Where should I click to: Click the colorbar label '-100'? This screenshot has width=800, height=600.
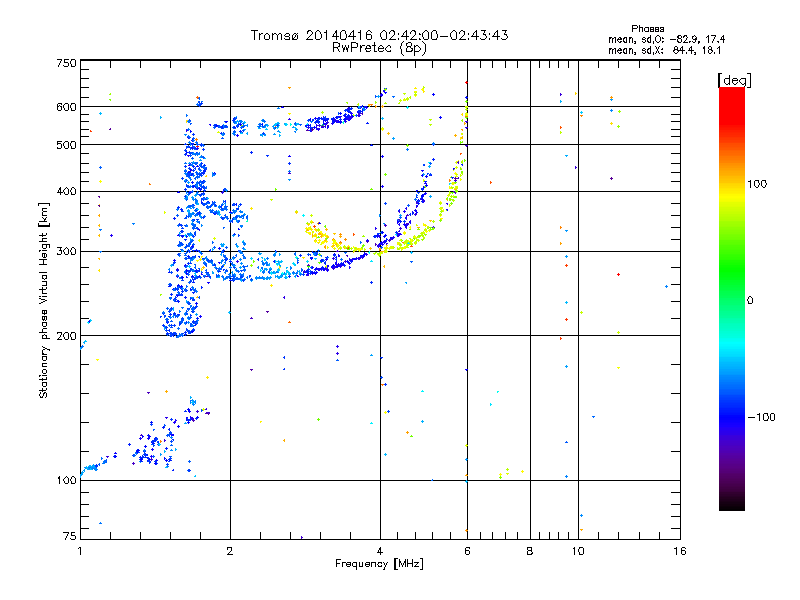[x=761, y=417]
